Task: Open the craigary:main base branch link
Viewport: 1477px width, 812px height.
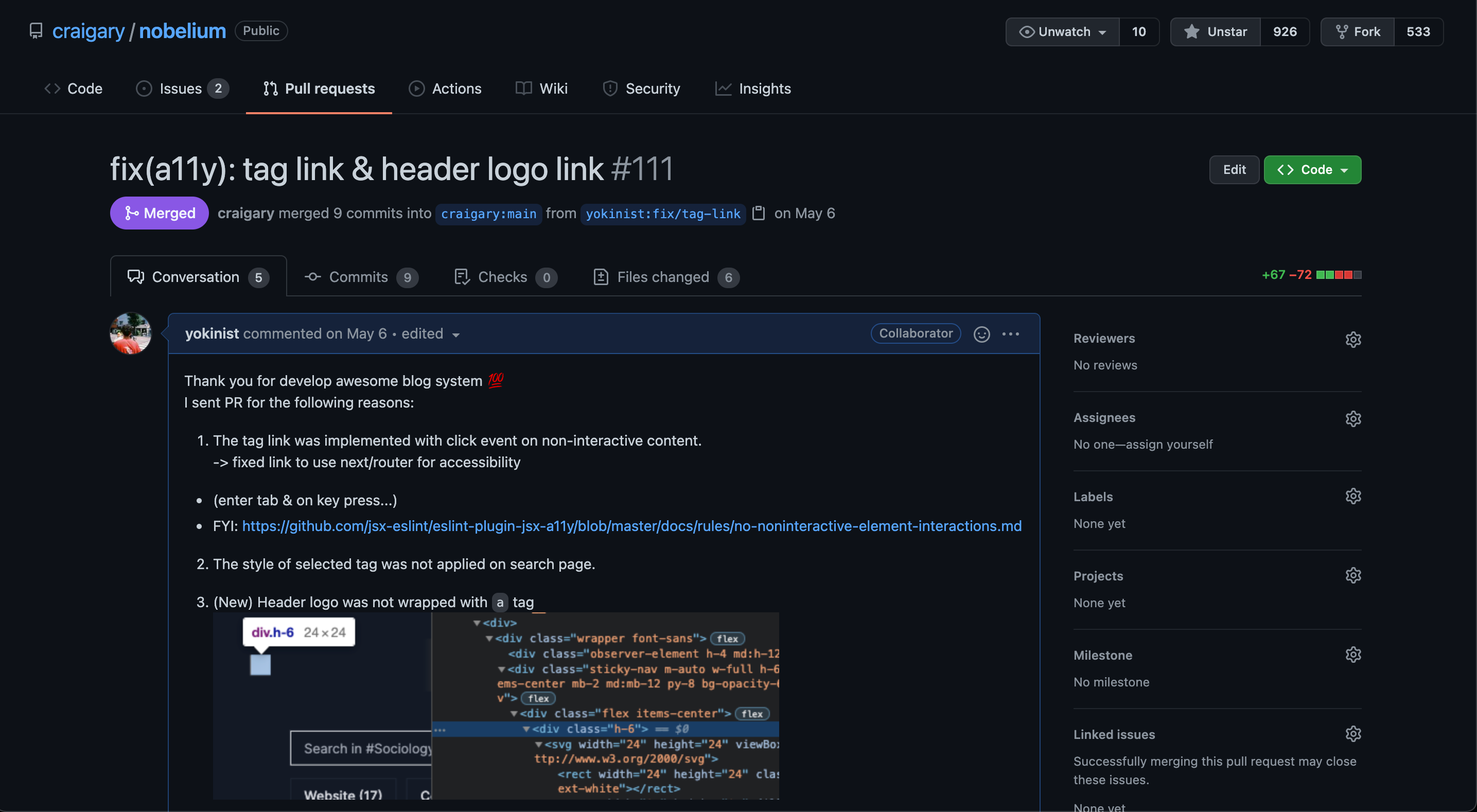Action: pyautogui.click(x=488, y=214)
